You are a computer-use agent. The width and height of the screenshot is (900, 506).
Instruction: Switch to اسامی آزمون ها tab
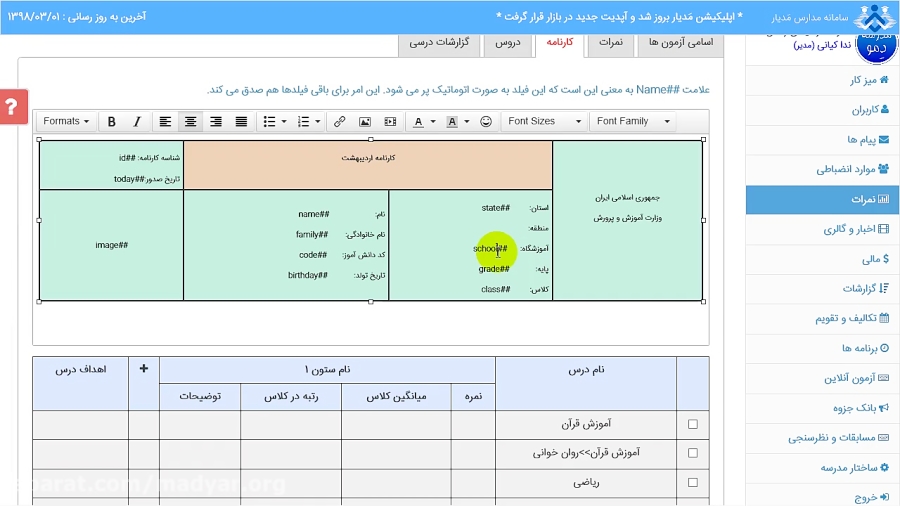[681, 43]
